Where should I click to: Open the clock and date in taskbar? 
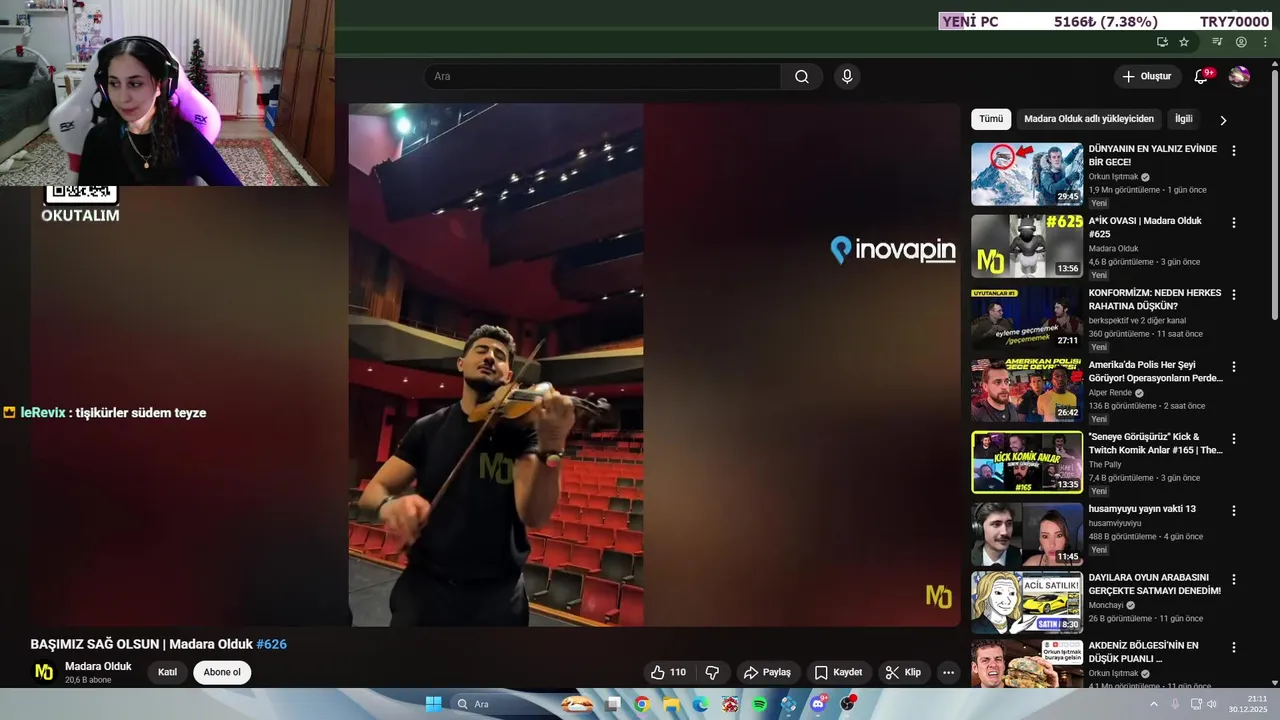pos(1248,704)
